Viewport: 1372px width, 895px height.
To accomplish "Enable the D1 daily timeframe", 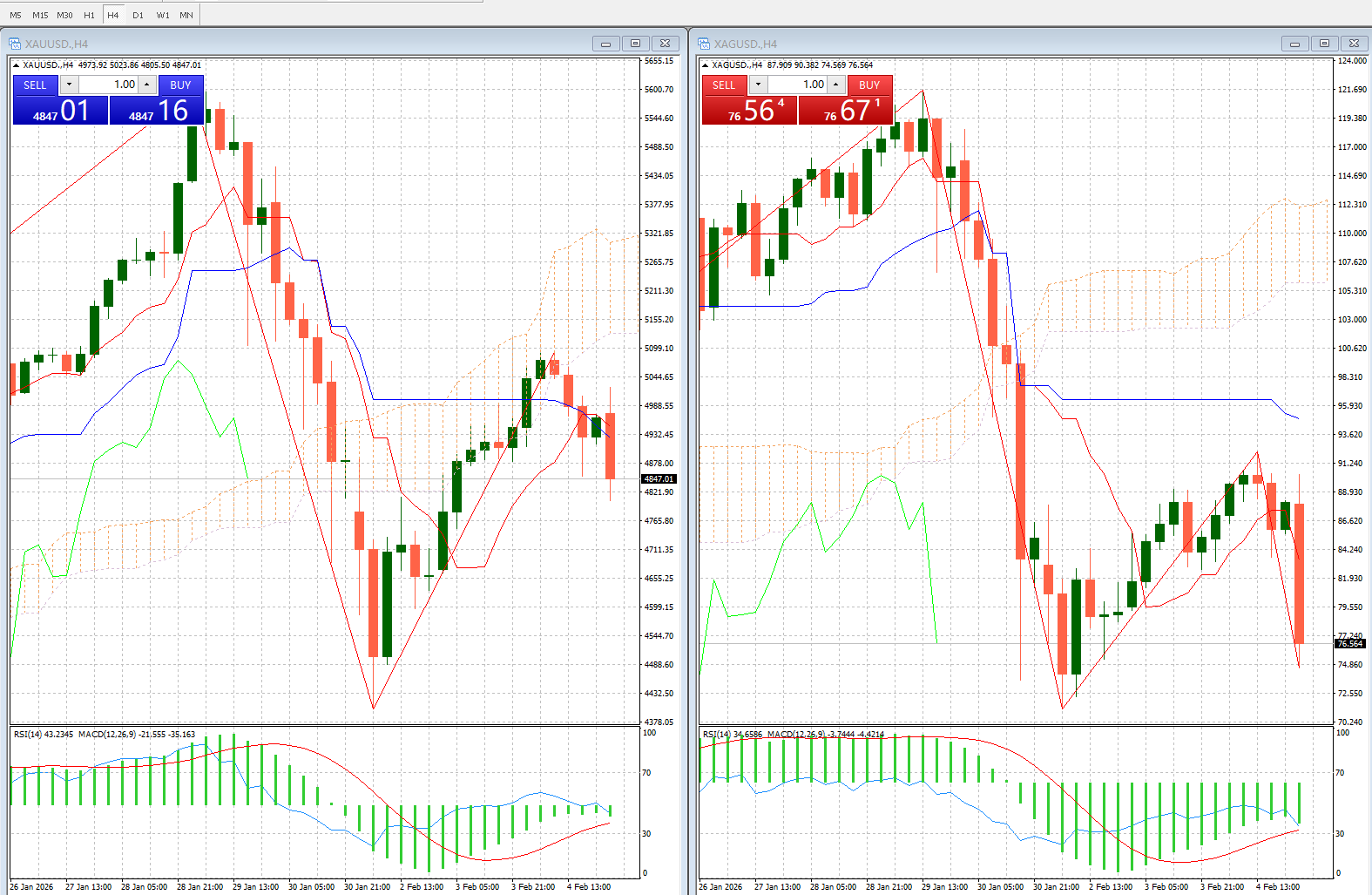I will 138,15.
